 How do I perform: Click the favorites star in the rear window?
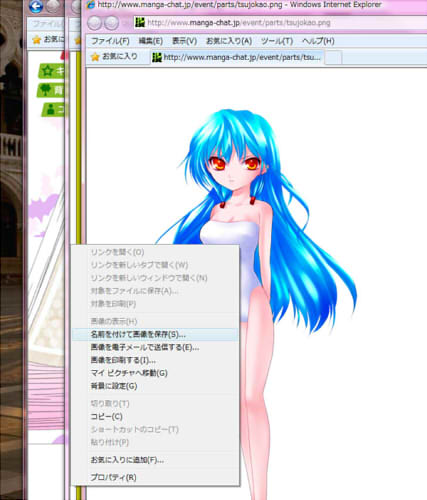[x=37, y=40]
